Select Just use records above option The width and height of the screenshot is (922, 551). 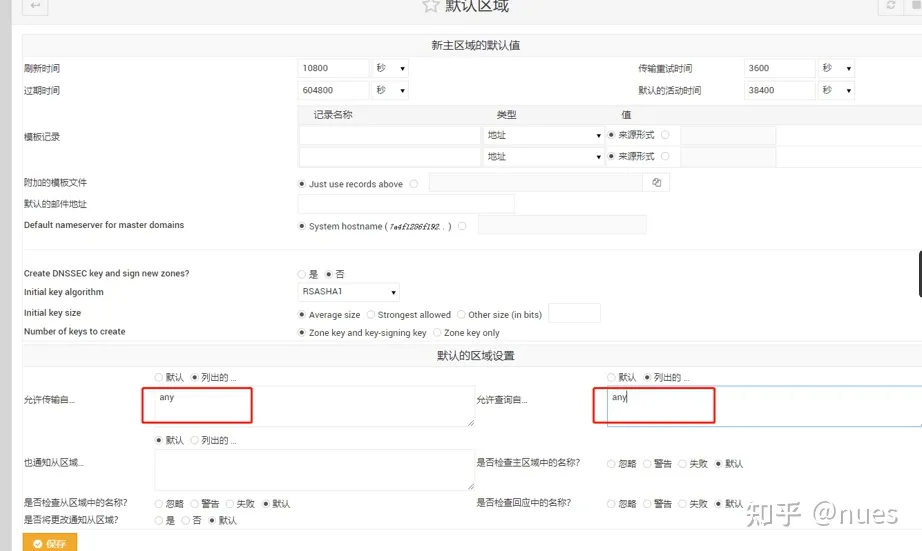coord(302,184)
